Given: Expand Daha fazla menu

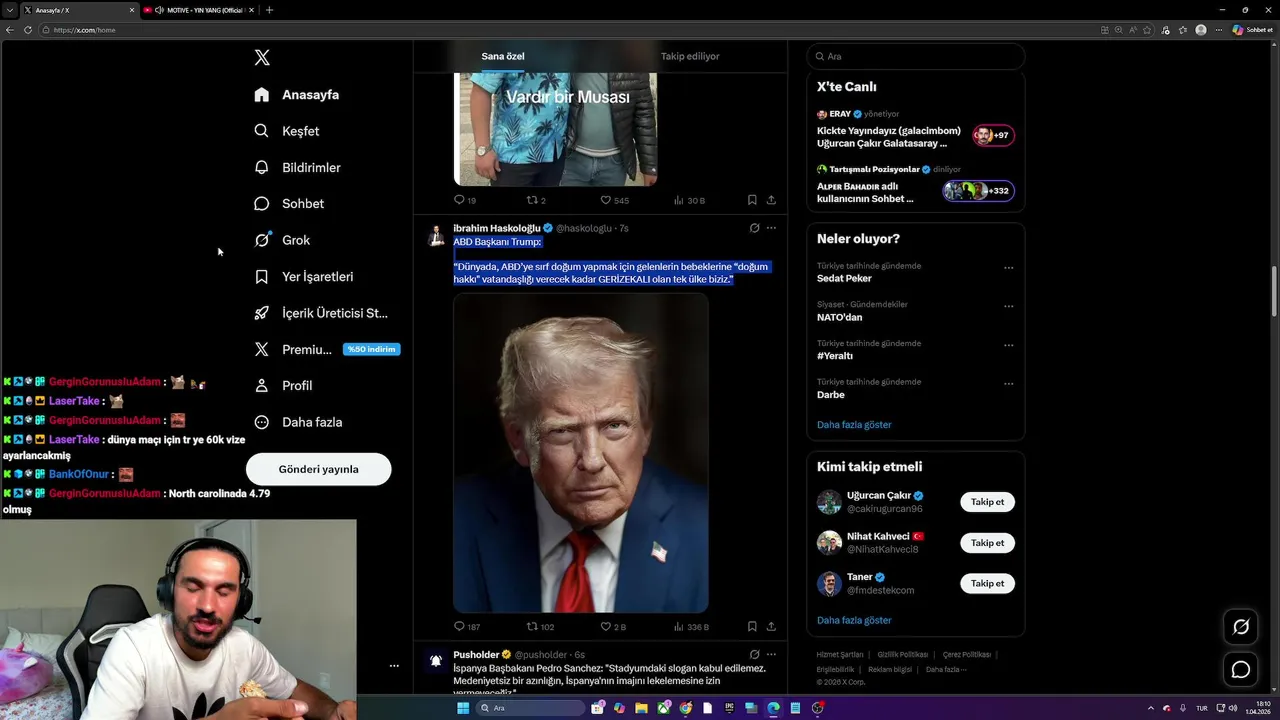Looking at the screenshot, I should pos(299,422).
